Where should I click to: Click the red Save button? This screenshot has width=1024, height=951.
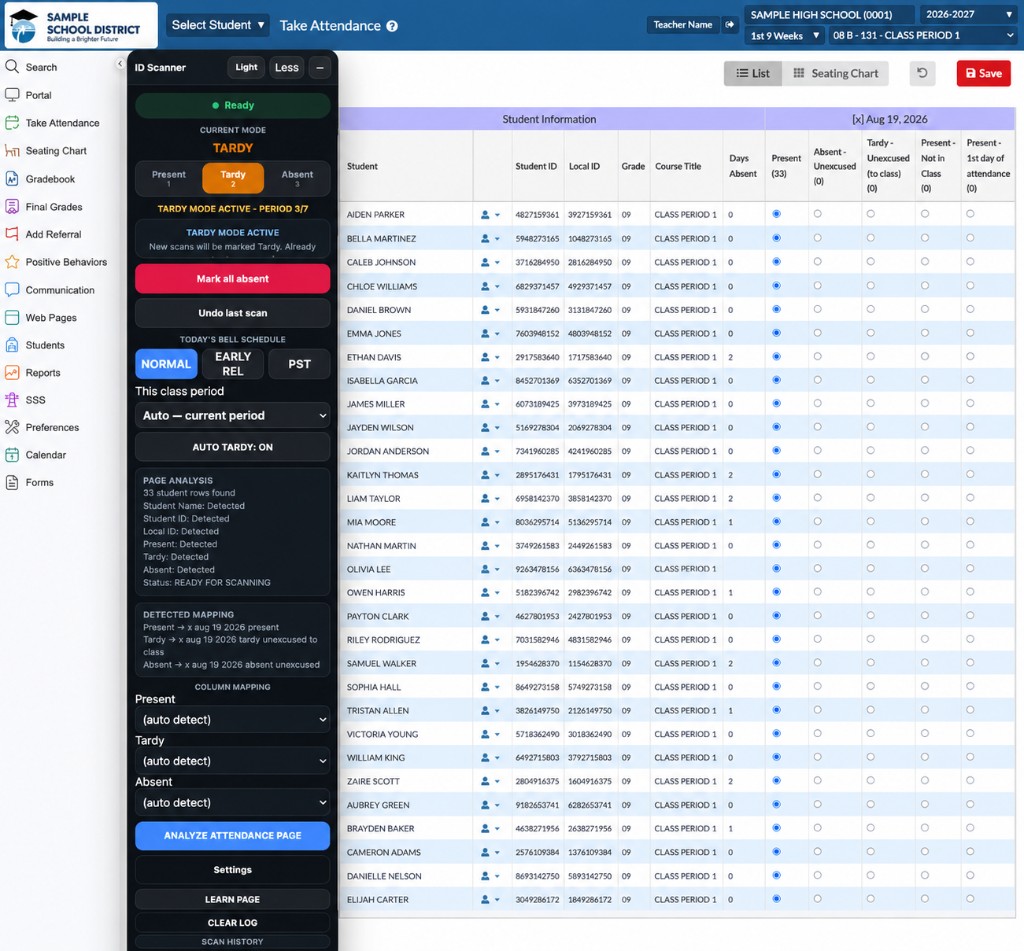(984, 73)
